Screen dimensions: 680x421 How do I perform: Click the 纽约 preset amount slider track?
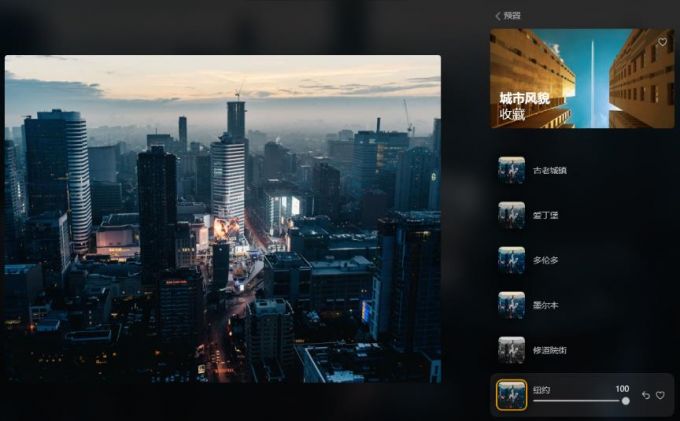[581, 401]
